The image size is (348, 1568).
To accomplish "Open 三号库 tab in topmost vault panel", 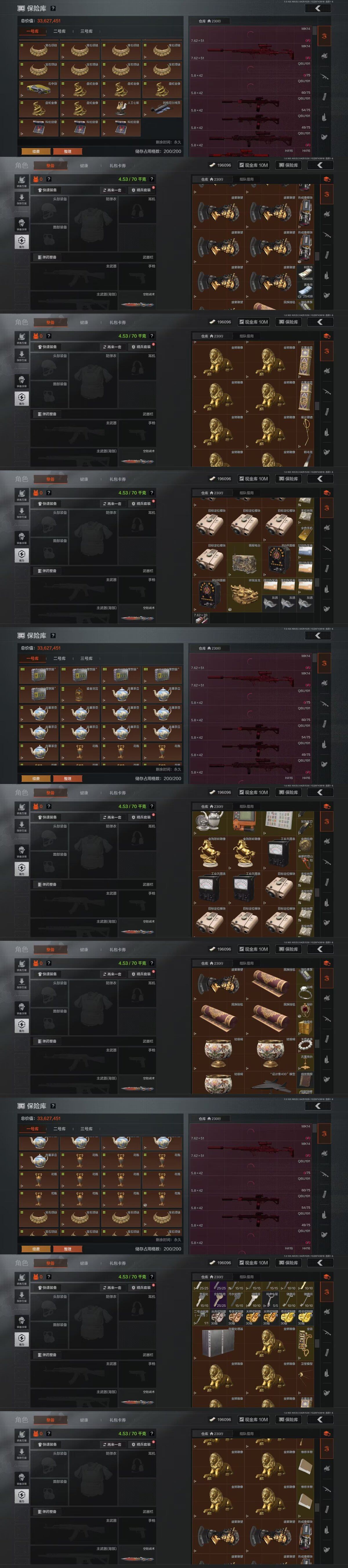I will [86, 31].
